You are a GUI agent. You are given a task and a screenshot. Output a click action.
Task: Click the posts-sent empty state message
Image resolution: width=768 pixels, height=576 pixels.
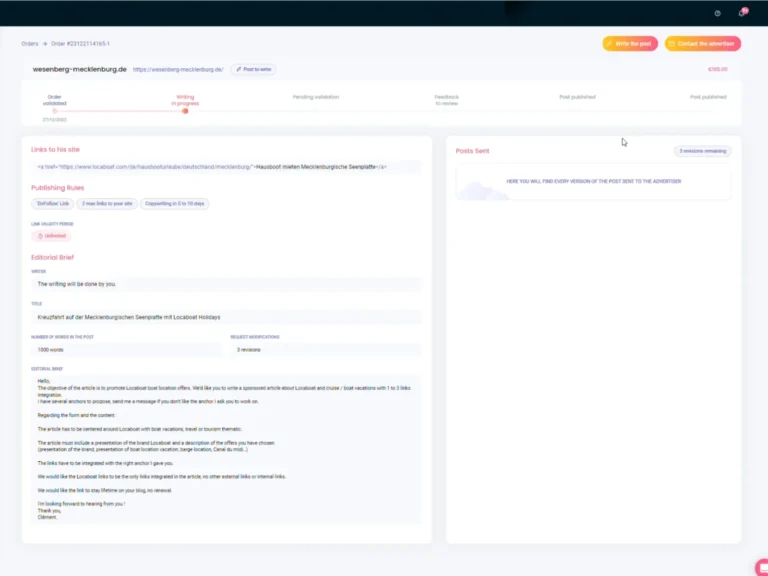pyautogui.click(x=594, y=181)
